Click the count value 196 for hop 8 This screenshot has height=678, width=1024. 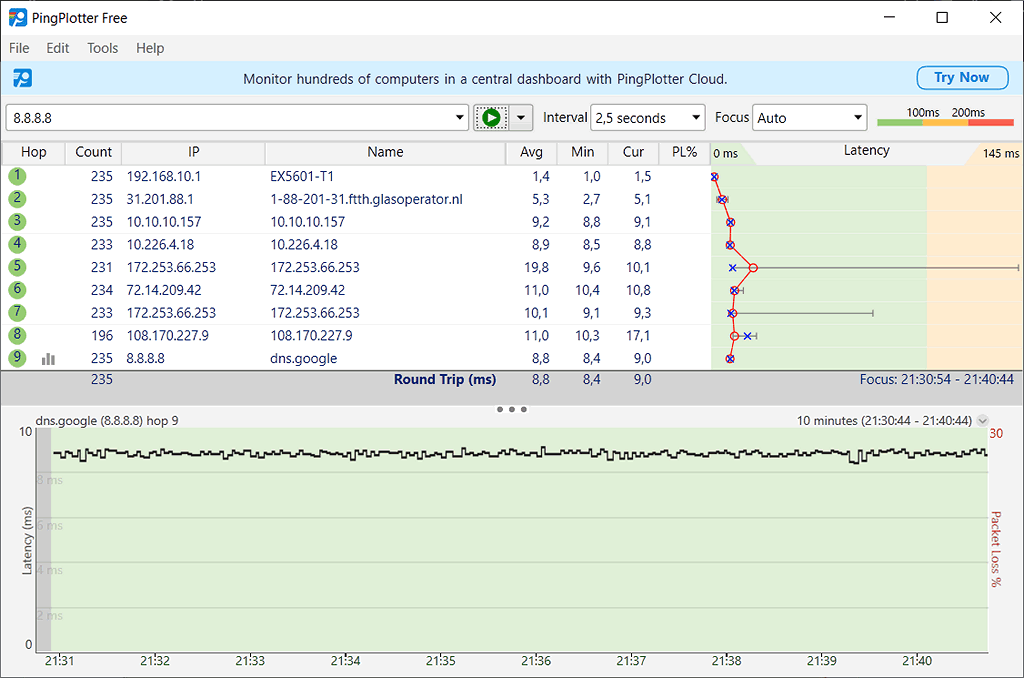pos(102,336)
